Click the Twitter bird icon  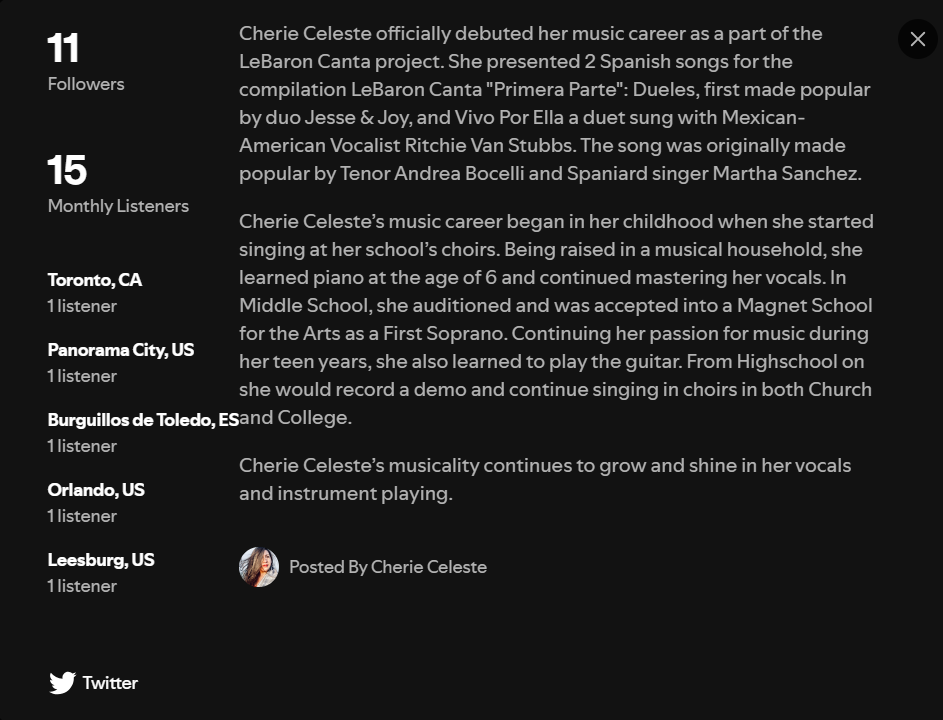click(62, 683)
